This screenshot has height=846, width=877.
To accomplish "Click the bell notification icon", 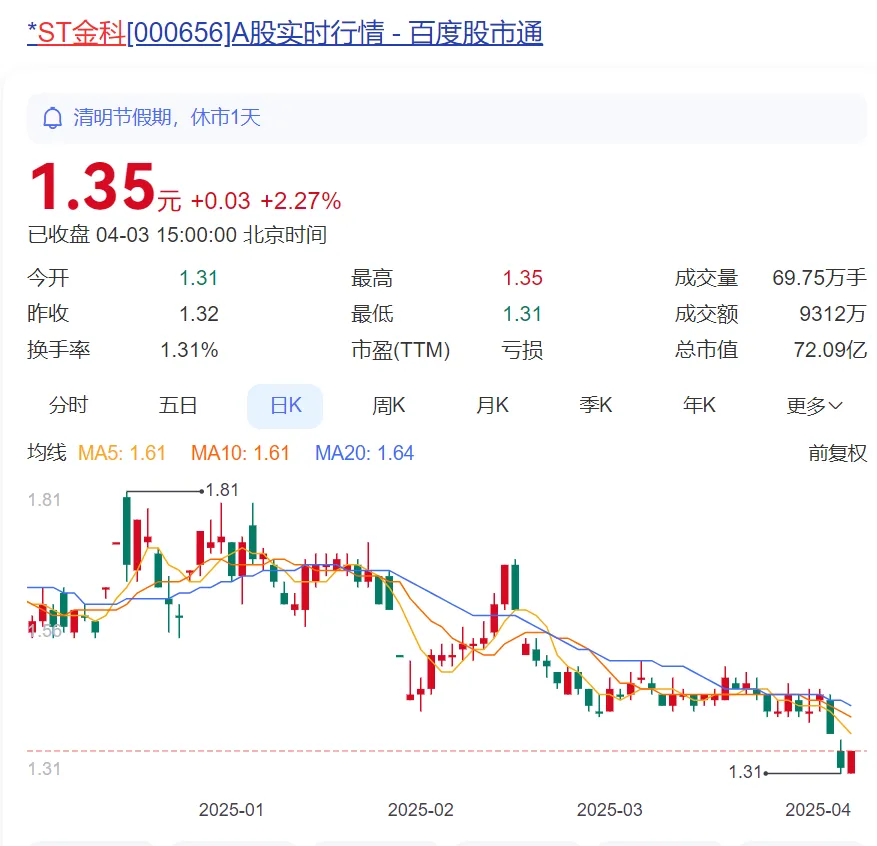I will coord(53,118).
